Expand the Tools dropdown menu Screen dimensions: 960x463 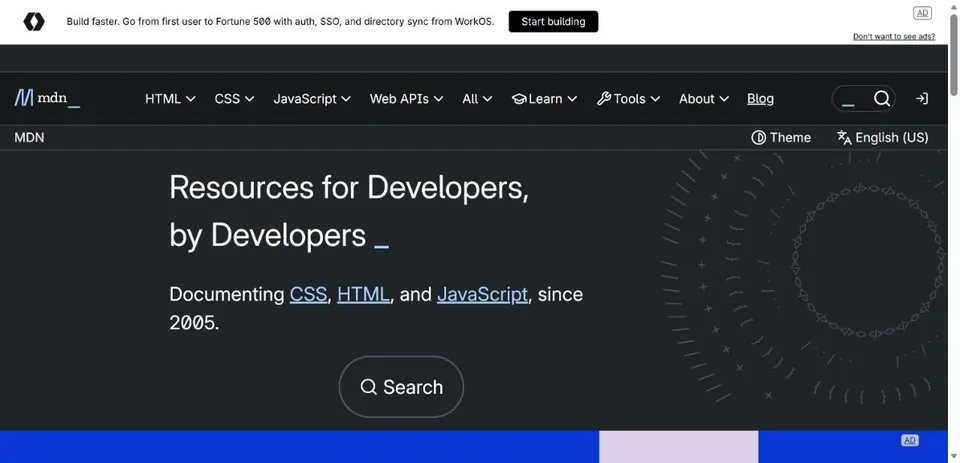pyautogui.click(x=628, y=99)
